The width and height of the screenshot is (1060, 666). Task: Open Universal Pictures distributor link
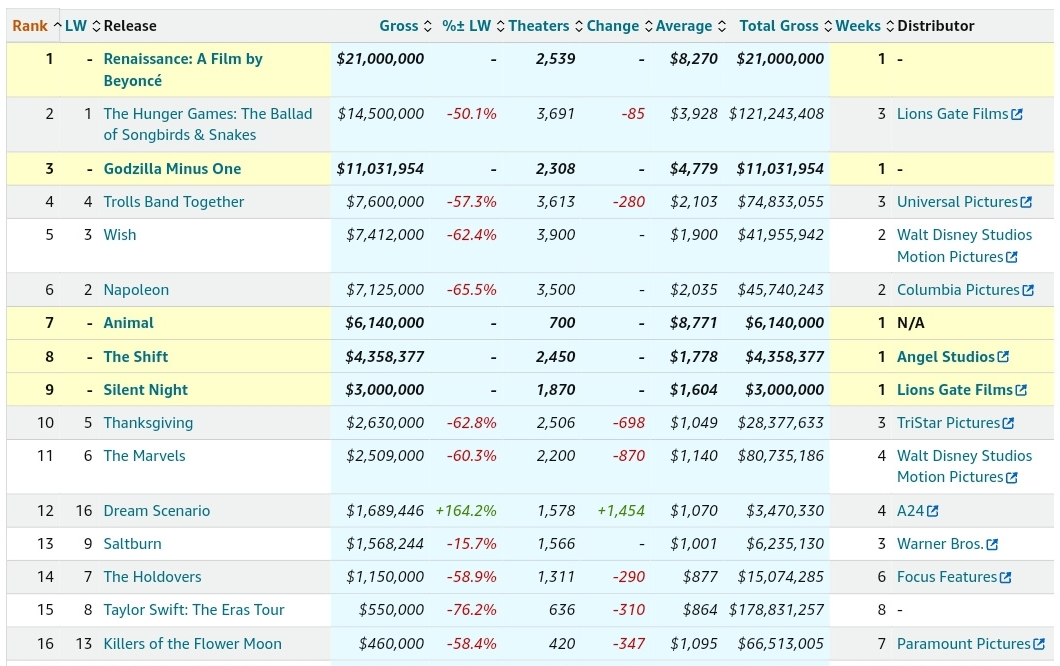(957, 202)
